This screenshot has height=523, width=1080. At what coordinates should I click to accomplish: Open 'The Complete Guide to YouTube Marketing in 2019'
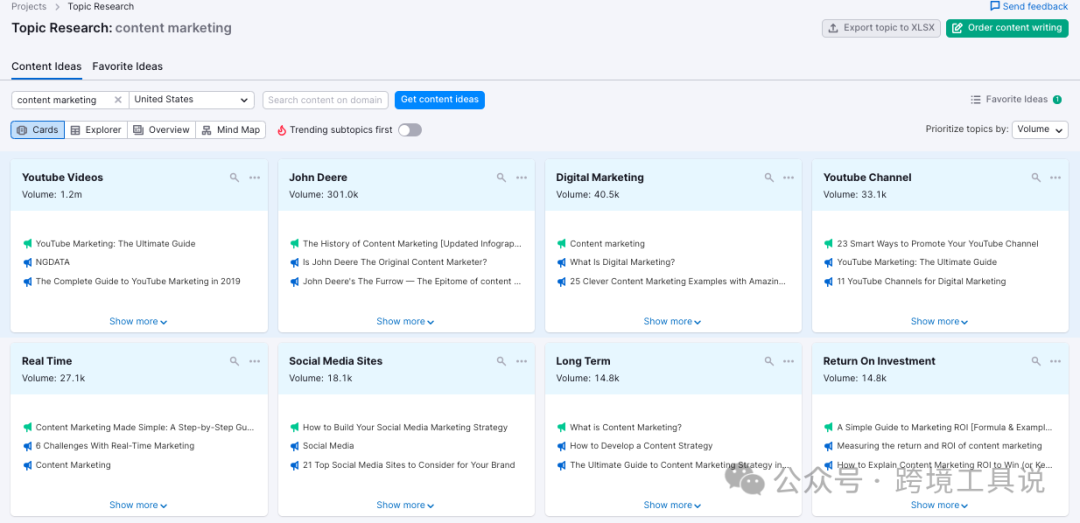pos(138,282)
